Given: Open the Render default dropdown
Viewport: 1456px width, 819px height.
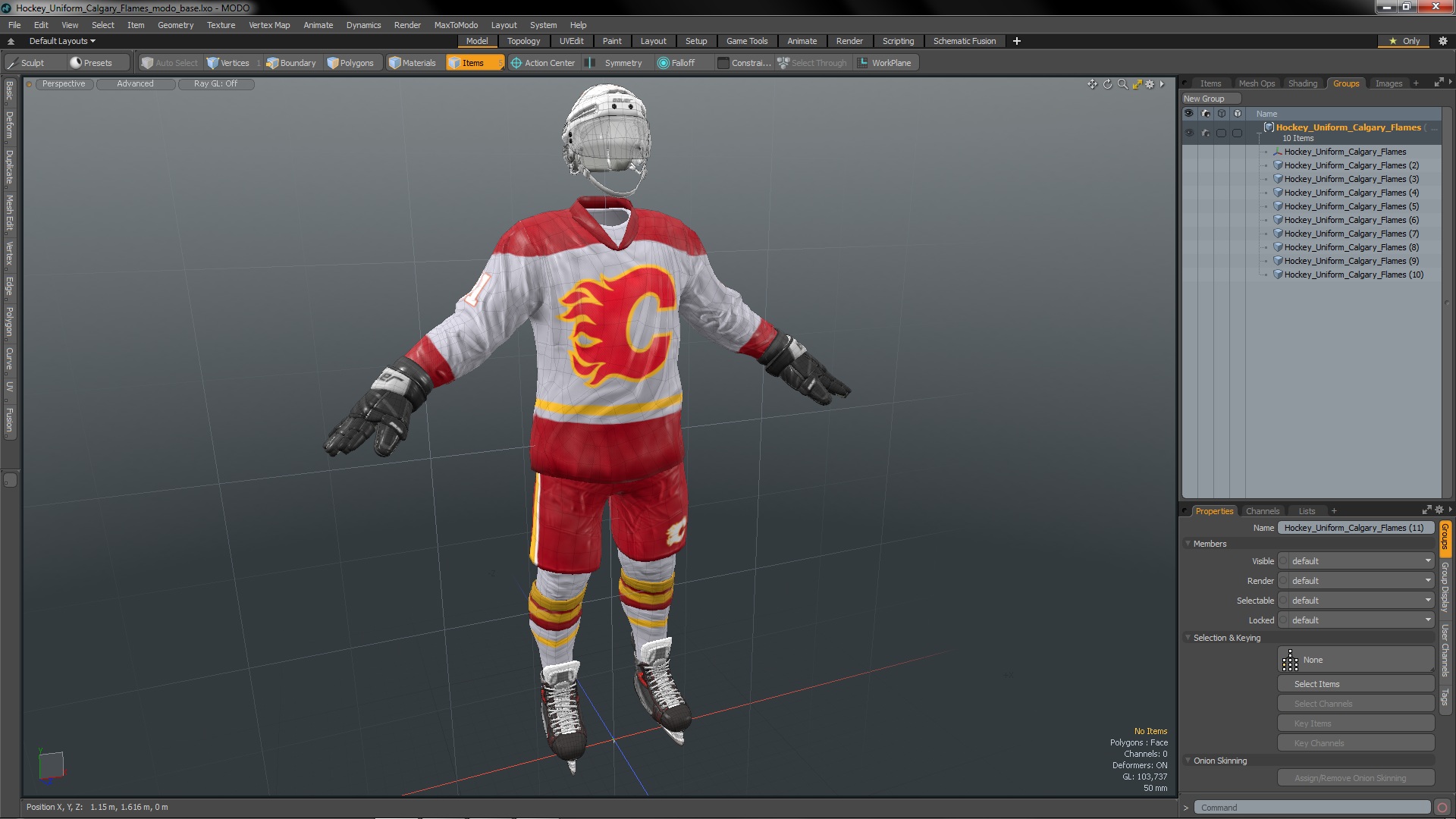Looking at the screenshot, I should (x=1361, y=581).
